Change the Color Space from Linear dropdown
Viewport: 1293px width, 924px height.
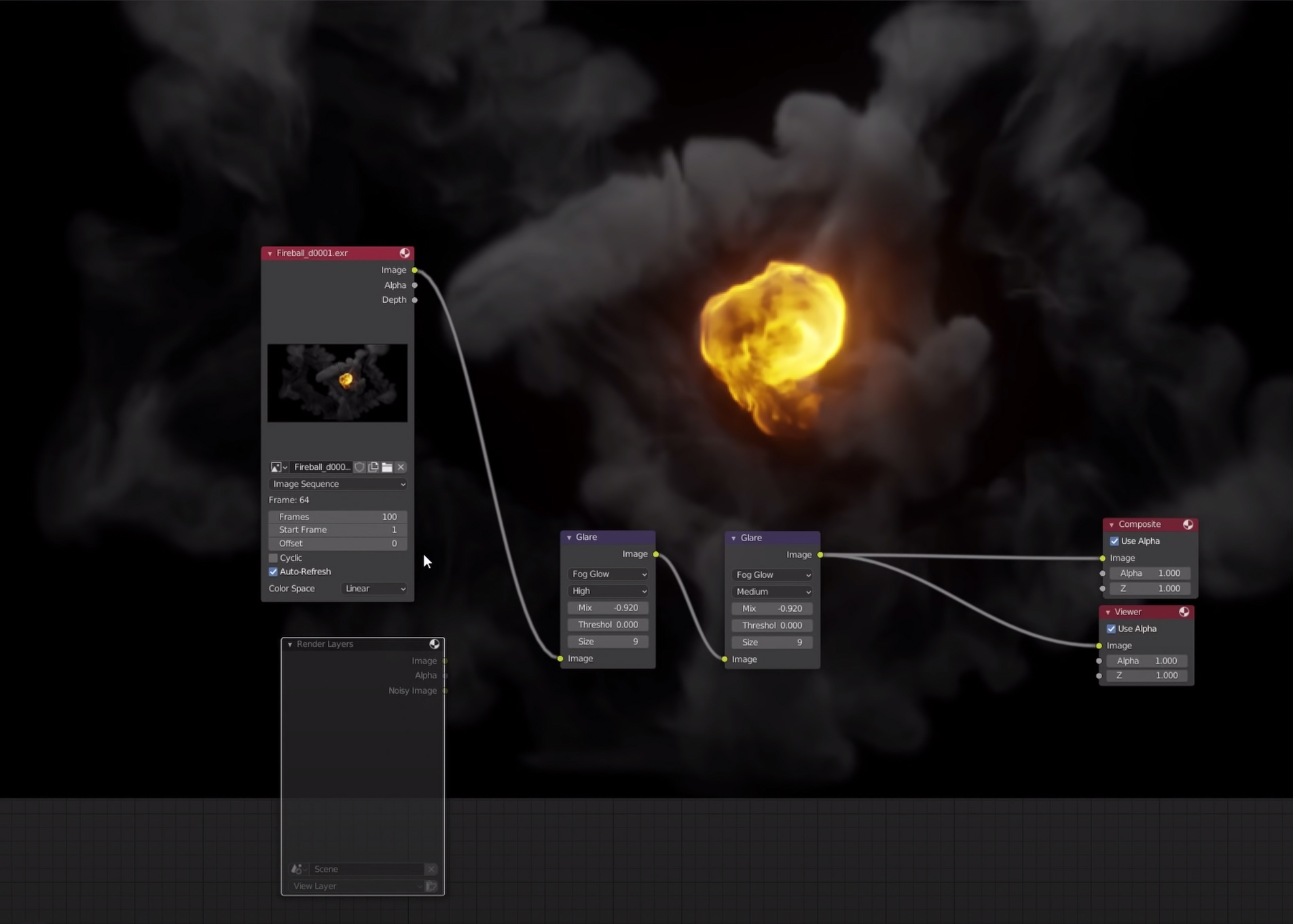click(374, 589)
